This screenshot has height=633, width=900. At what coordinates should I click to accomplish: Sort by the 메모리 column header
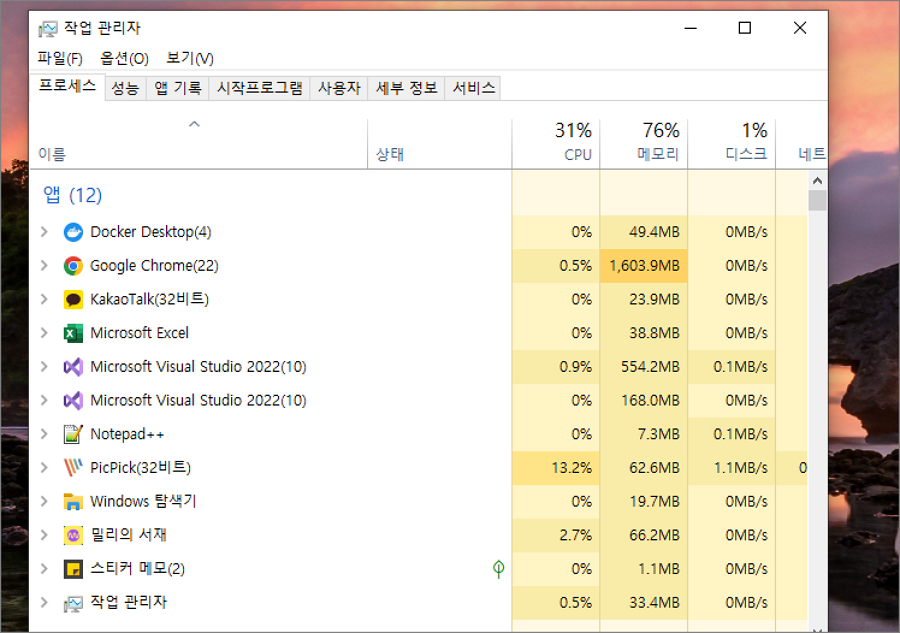(643, 143)
